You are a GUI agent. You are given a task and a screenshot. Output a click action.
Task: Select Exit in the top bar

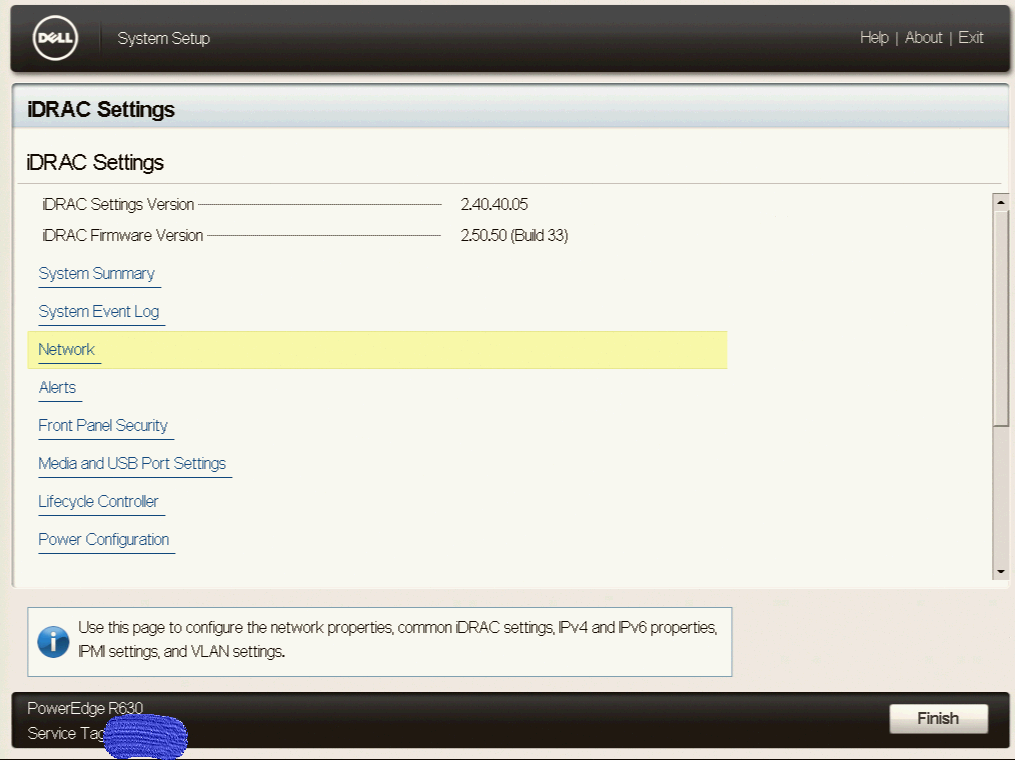(970, 38)
